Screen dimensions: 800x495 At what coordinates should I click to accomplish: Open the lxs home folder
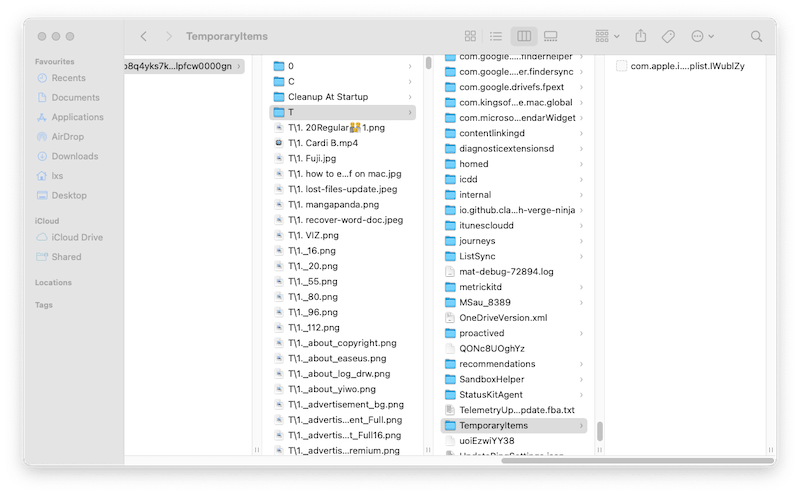pyautogui.click(x=57, y=176)
